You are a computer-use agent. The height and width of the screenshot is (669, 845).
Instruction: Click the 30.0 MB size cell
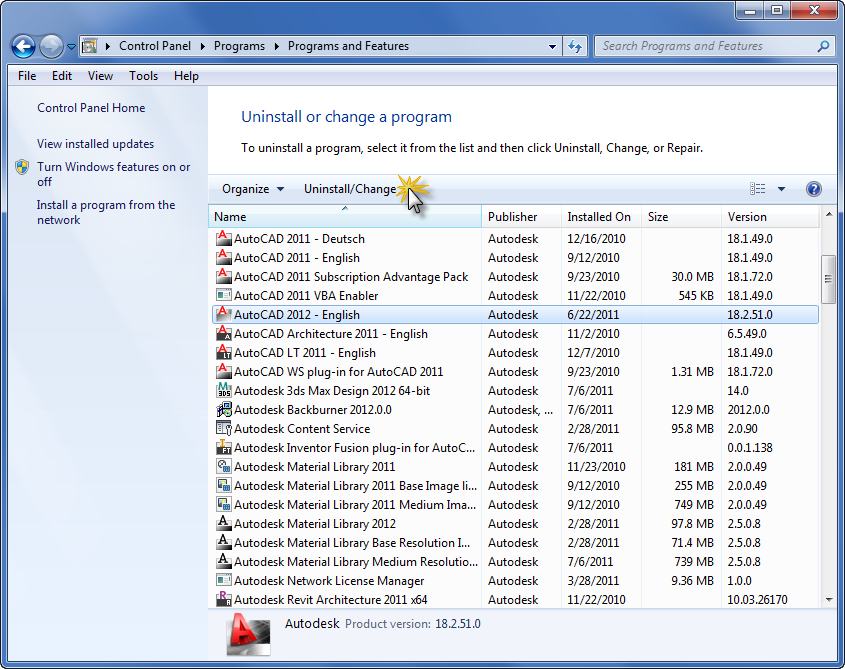[692, 277]
